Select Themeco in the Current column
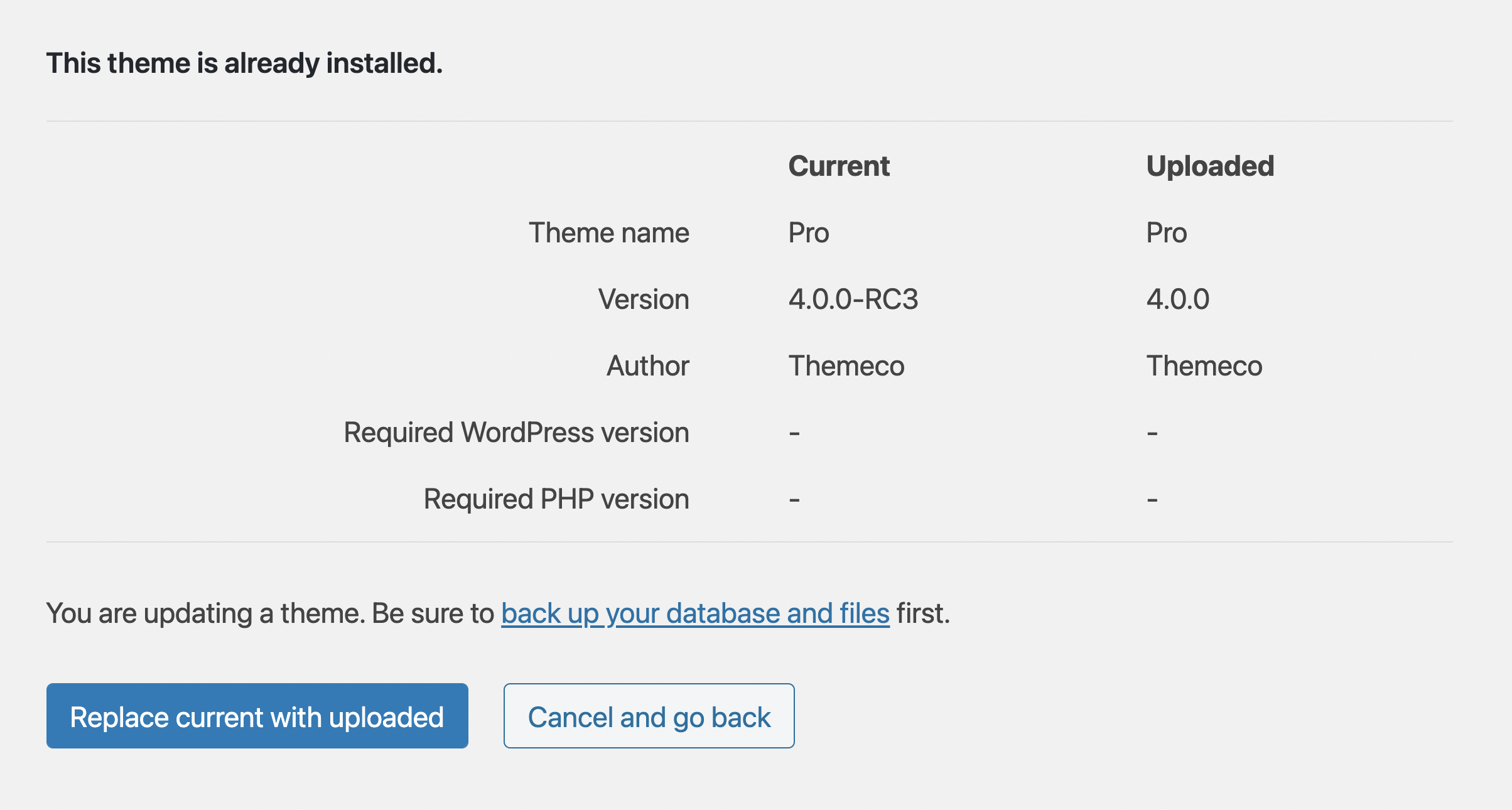 [x=846, y=365]
